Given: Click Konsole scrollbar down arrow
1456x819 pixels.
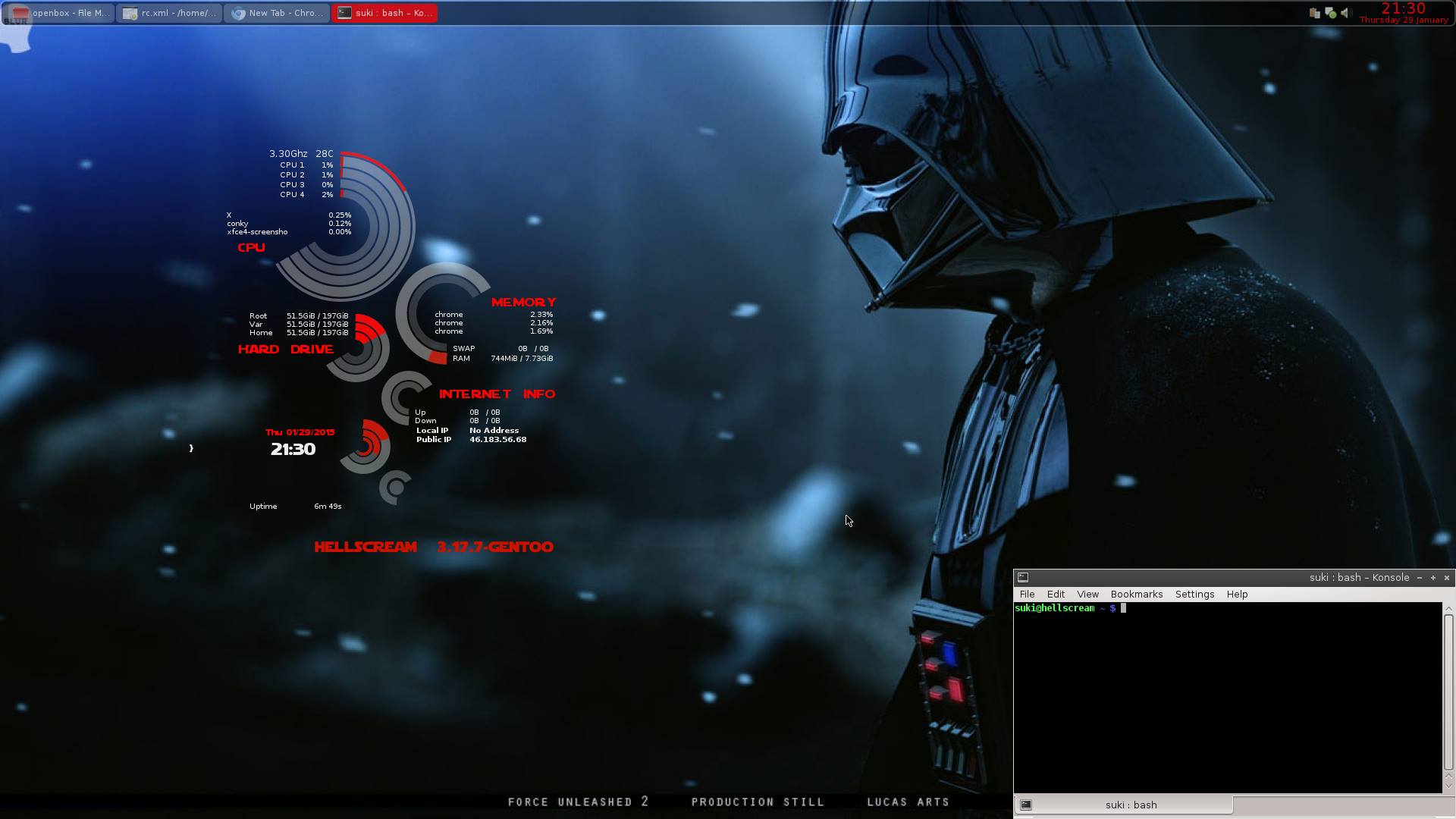Looking at the screenshot, I should (1448, 786).
